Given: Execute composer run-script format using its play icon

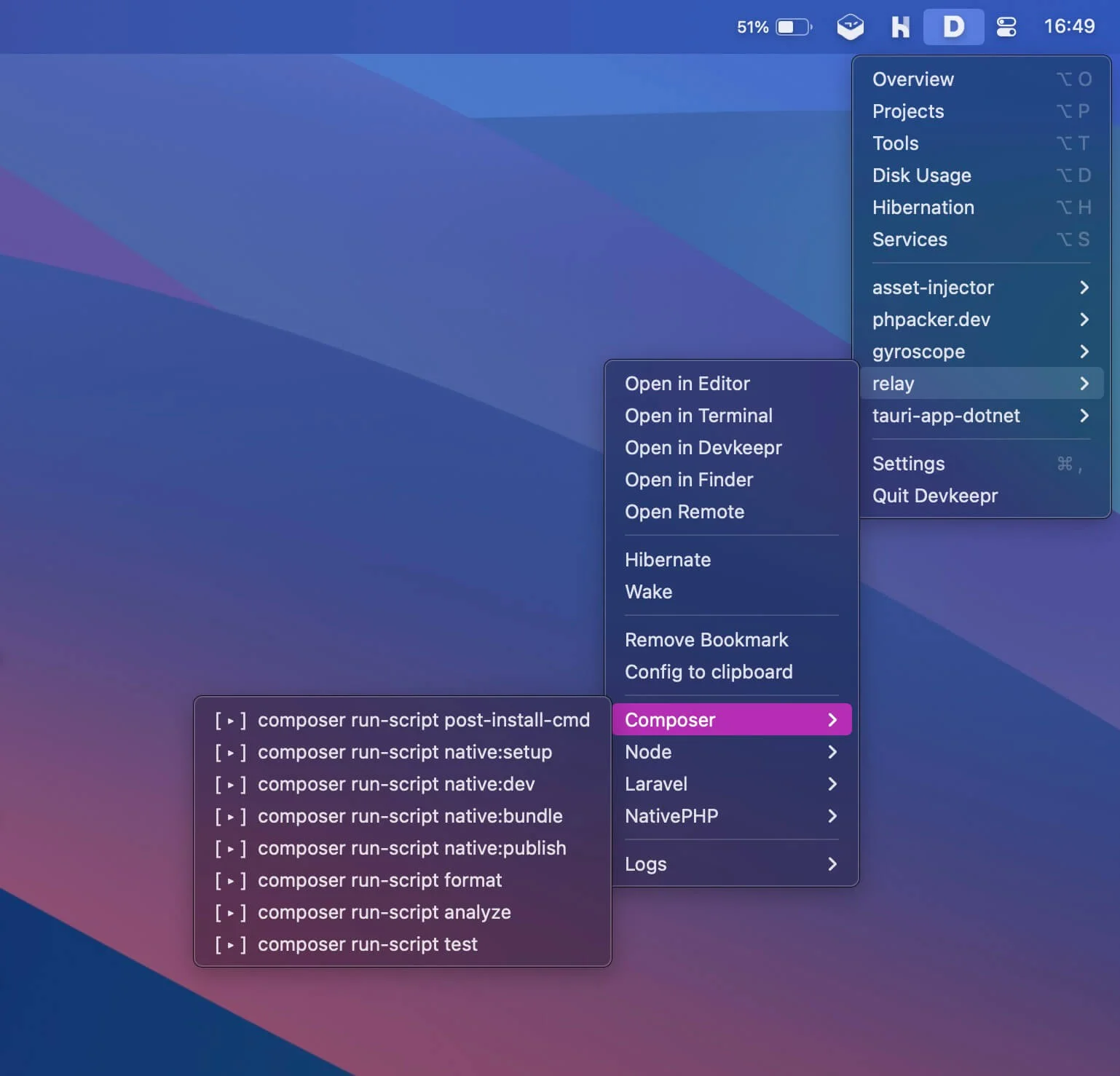Looking at the screenshot, I should (x=232, y=880).
